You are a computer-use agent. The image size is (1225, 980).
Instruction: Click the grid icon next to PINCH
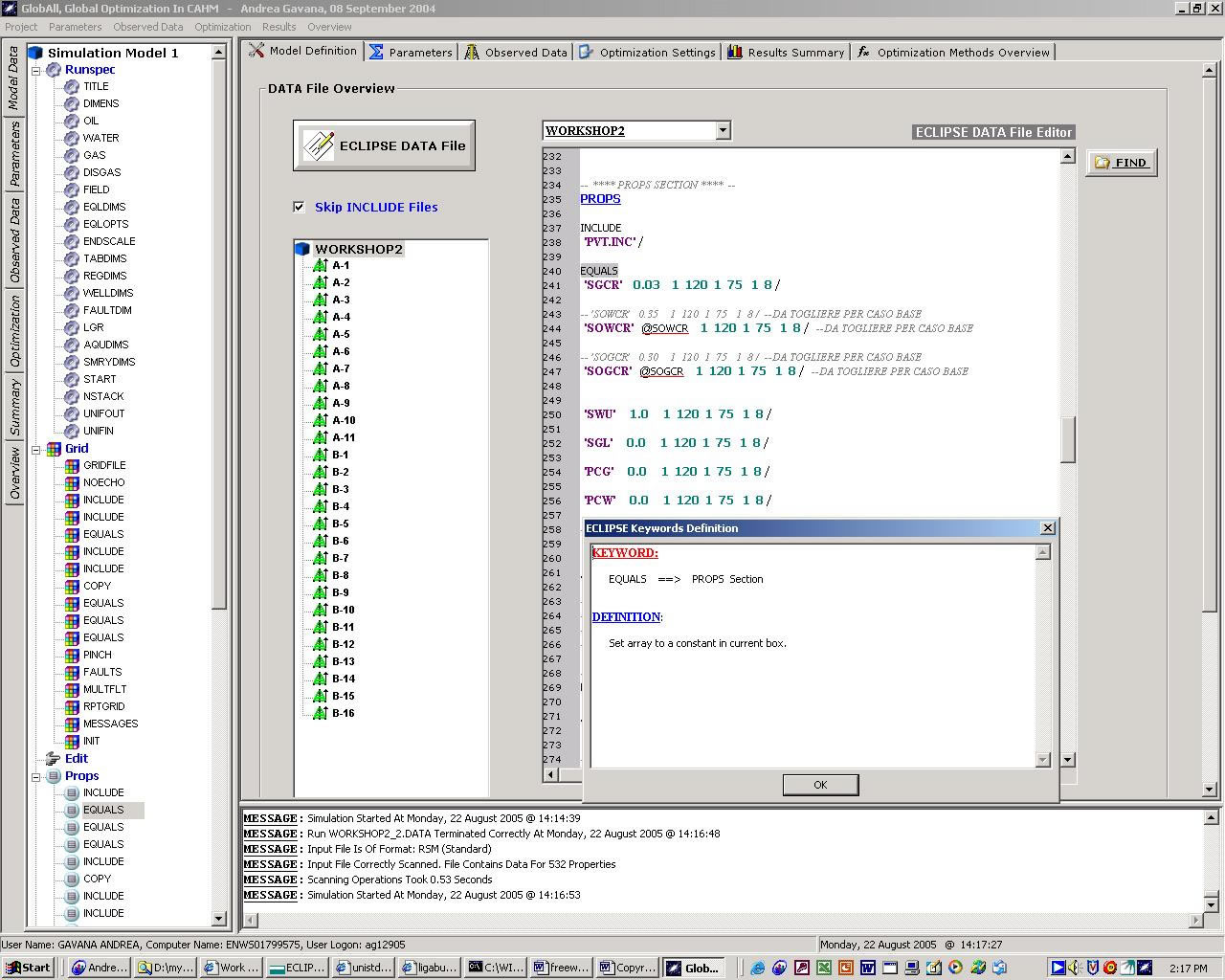coord(72,655)
